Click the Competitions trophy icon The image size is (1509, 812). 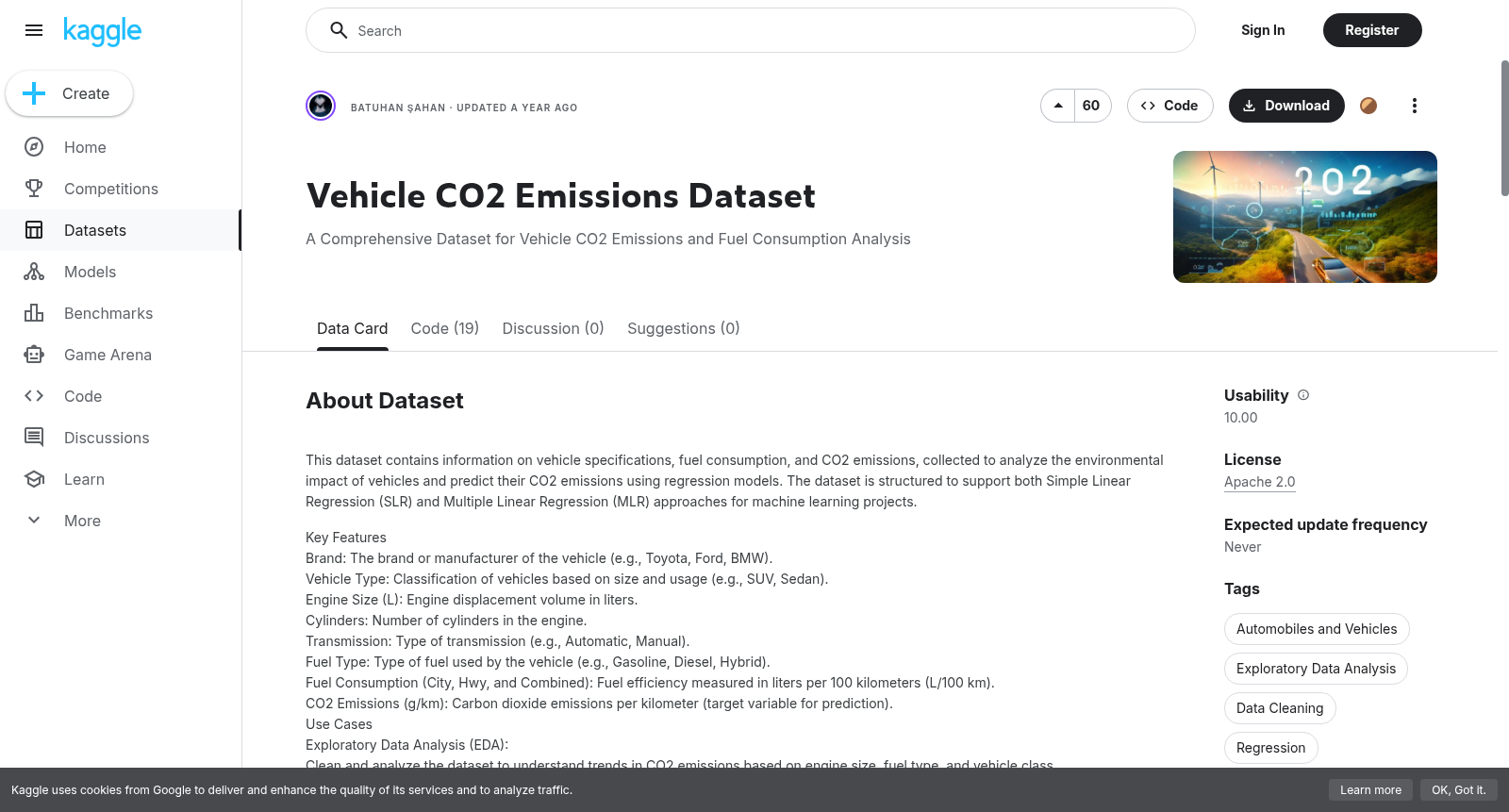(34, 189)
